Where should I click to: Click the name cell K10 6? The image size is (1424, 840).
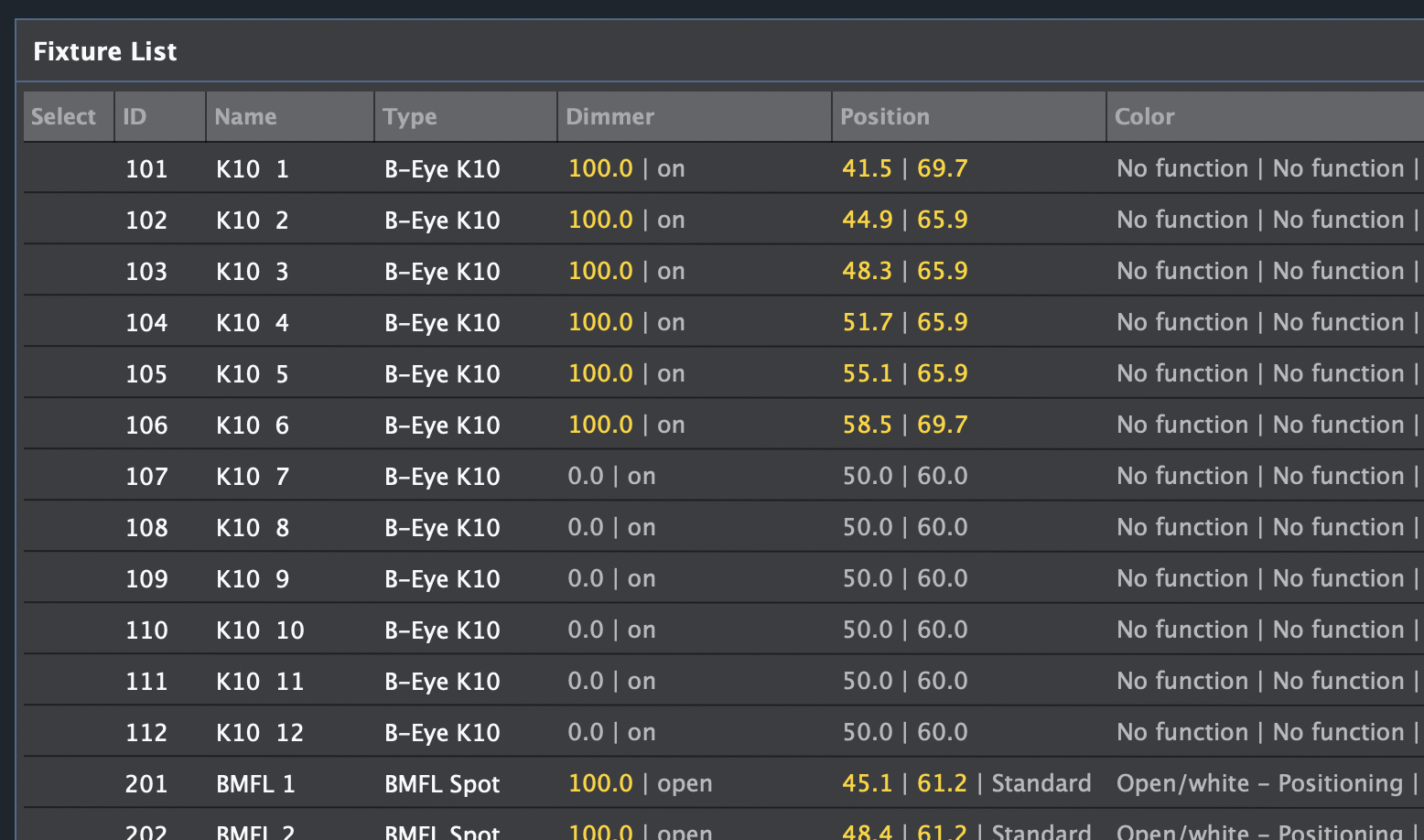pyautogui.click(x=253, y=425)
